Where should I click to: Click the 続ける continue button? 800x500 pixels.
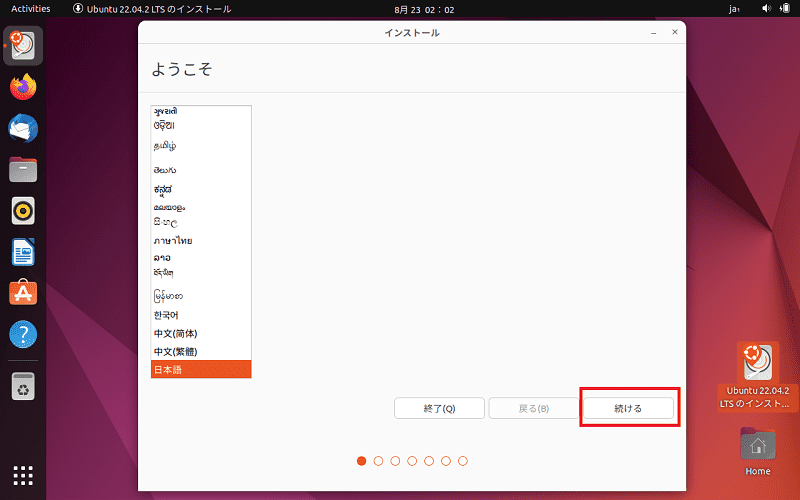[x=628, y=408]
